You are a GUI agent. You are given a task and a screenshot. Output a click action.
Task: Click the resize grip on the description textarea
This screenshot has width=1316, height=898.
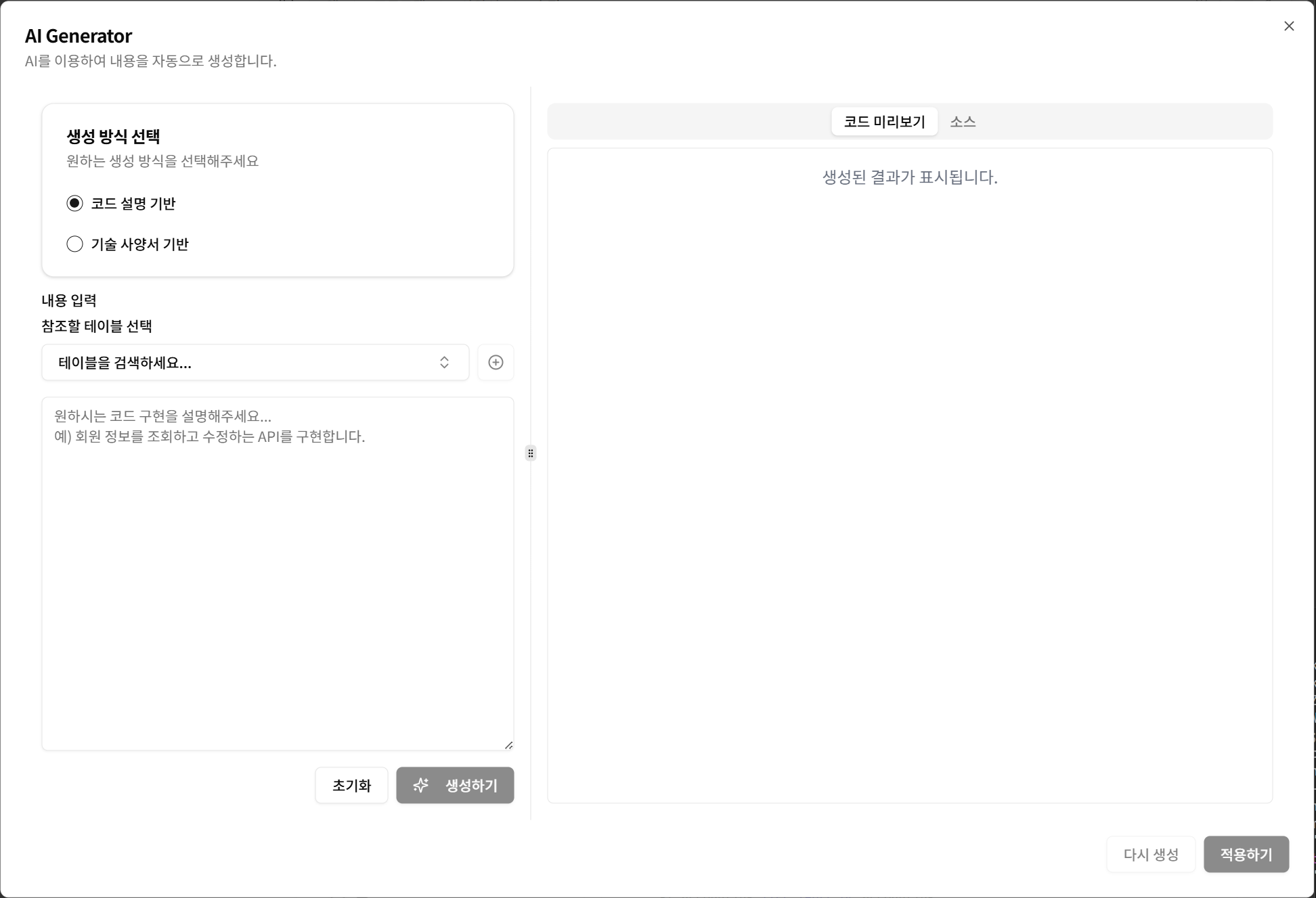tap(509, 744)
